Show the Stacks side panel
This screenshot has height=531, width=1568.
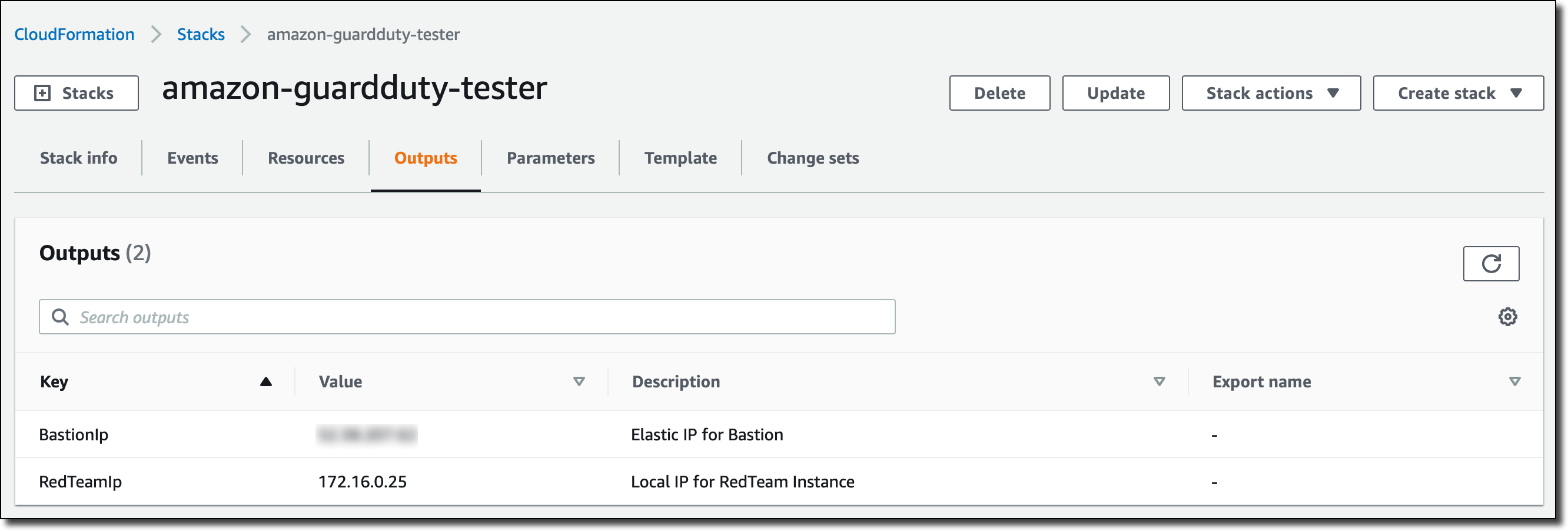(x=77, y=93)
